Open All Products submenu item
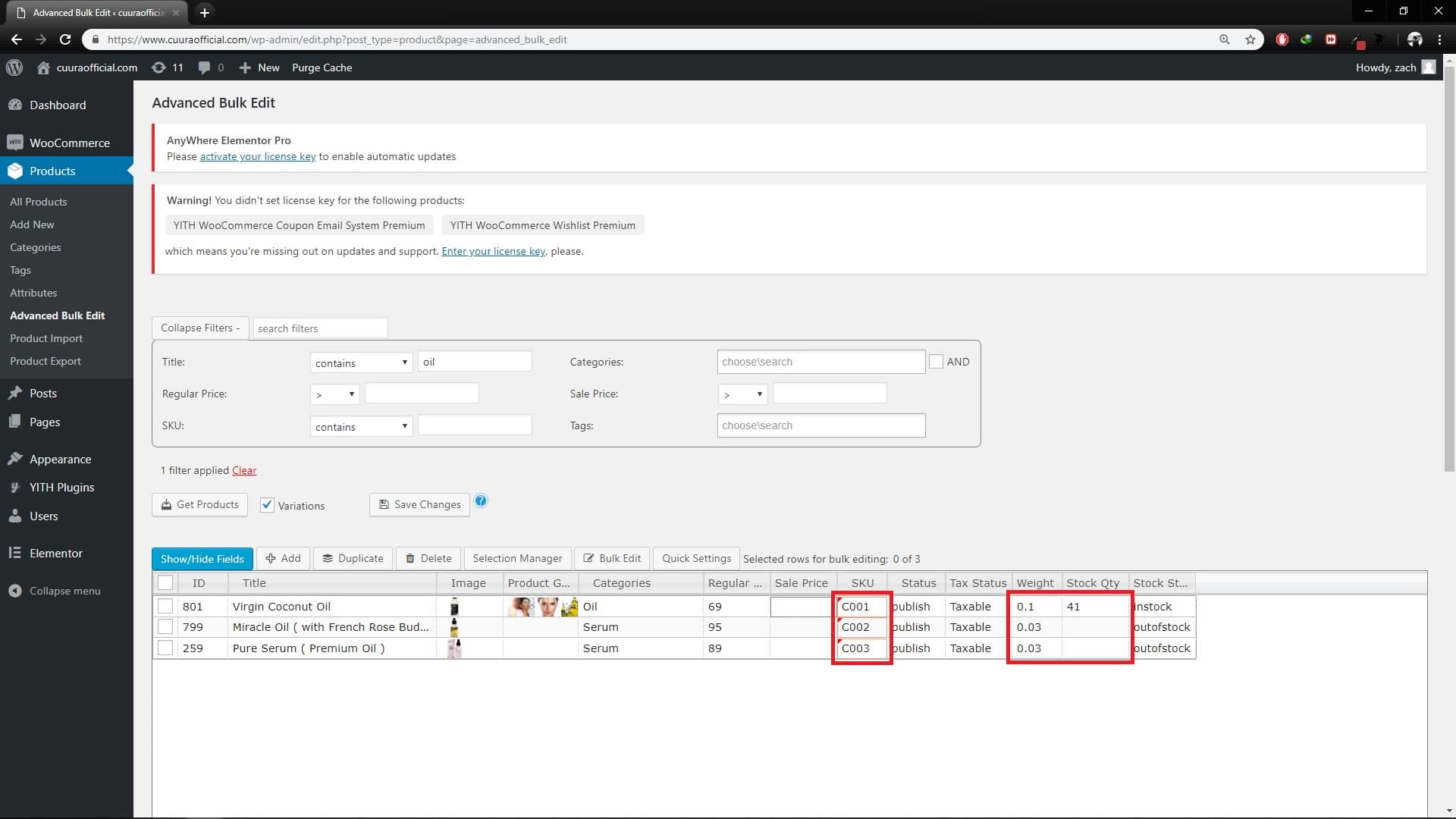This screenshot has width=1456, height=819. click(x=39, y=202)
